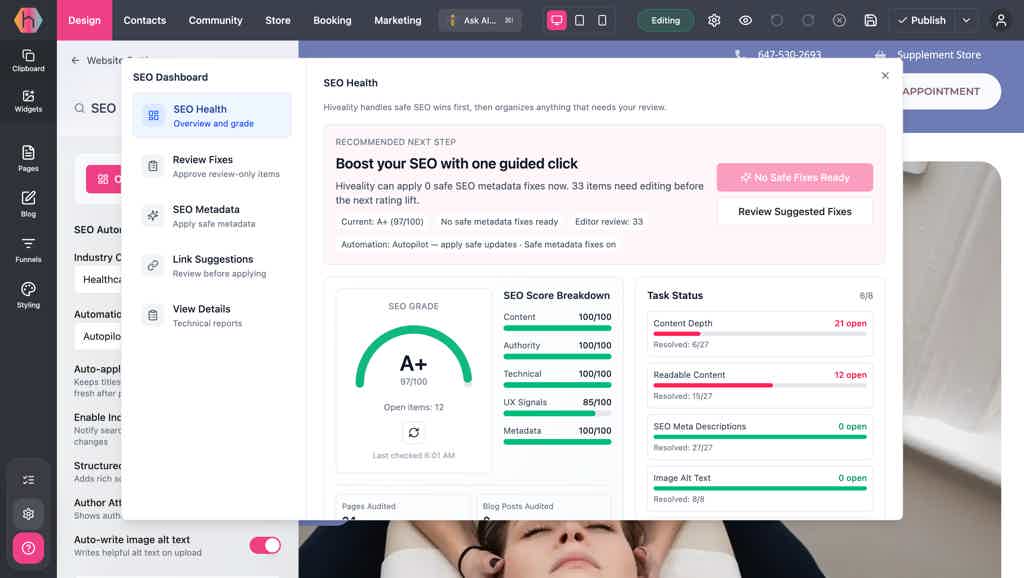Click the "No safe metadata fixes ready" chip
The width and height of the screenshot is (1024, 578).
[499, 222]
